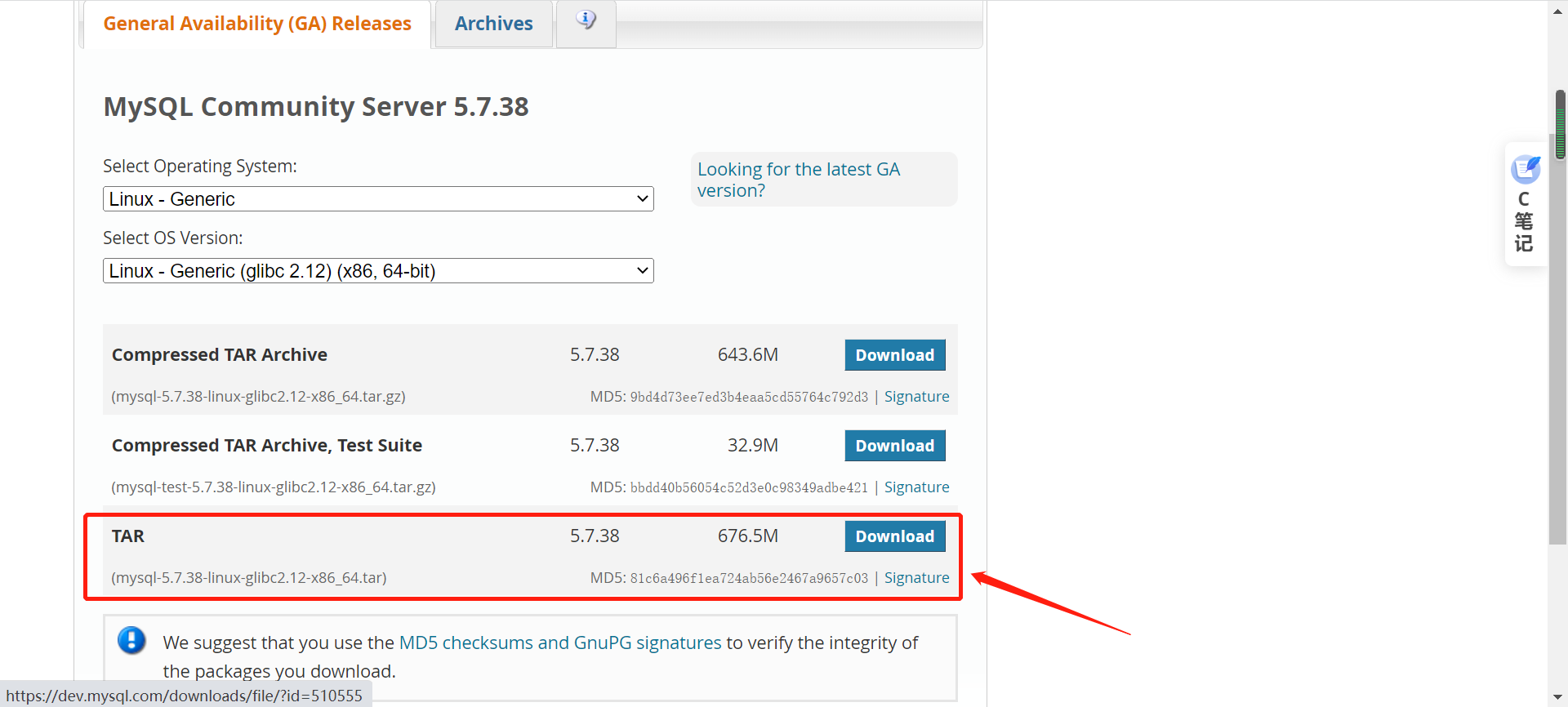The image size is (1568, 707).
Task: Click the scroll up arrow
Action: pyautogui.click(x=1558, y=10)
